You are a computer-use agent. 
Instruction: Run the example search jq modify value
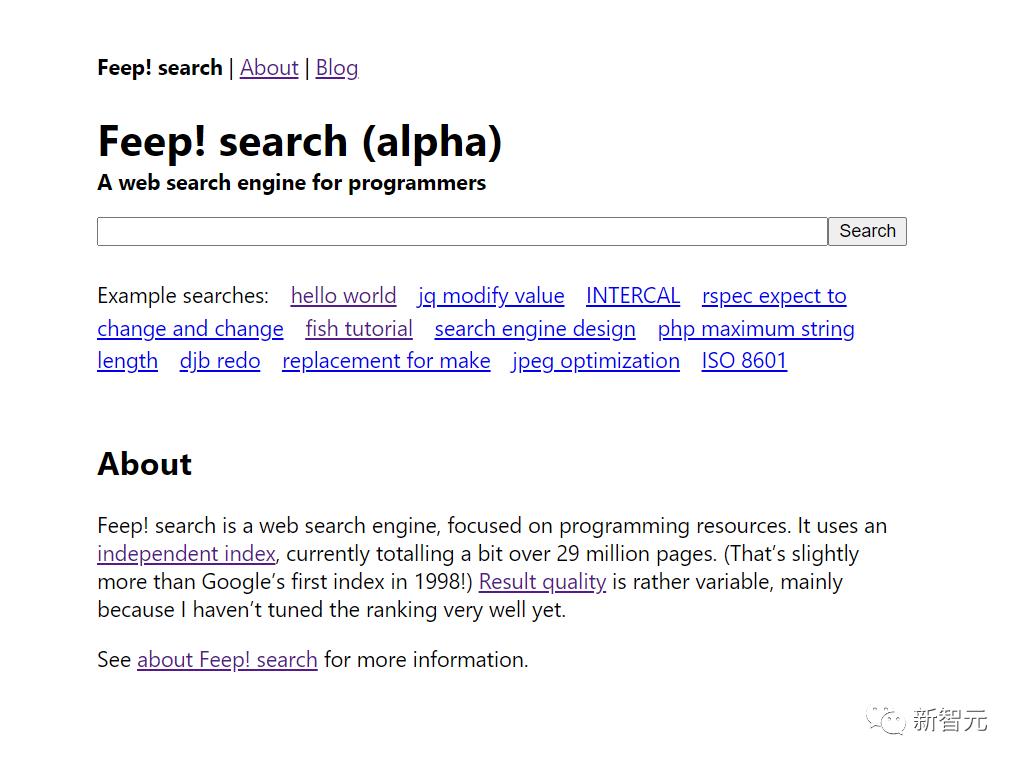tap(490, 296)
